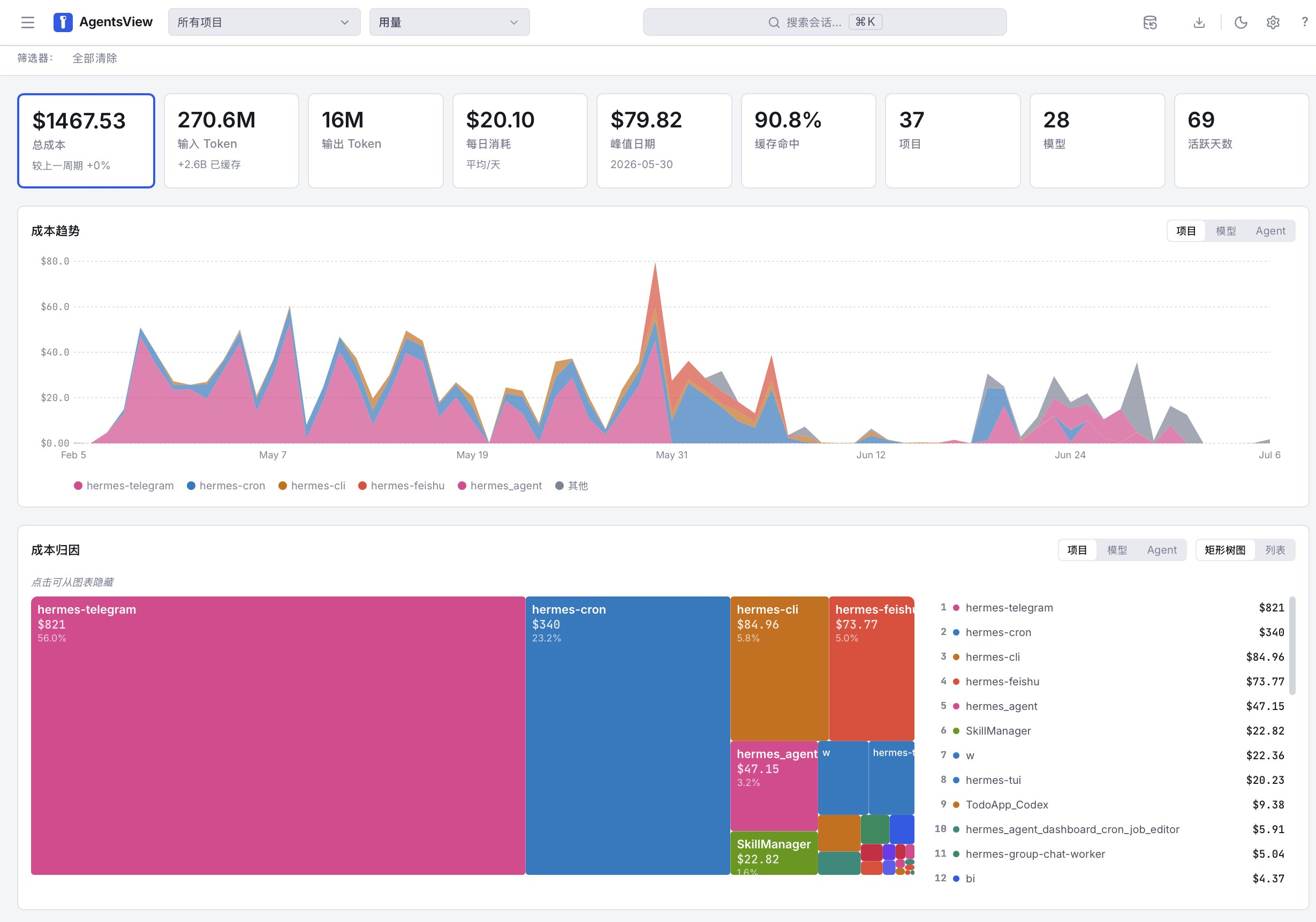Click 全部清除 to clear filters
This screenshot has width=1316, height=922.
(95, 58)
